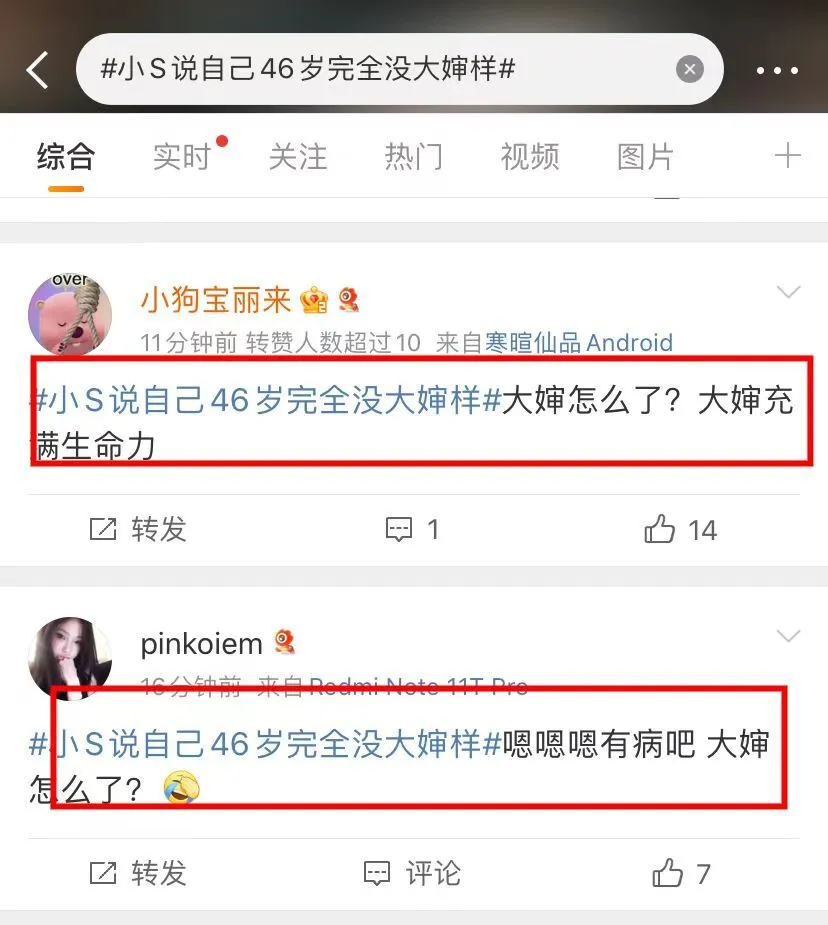Like pinkoiem's post with thumbs-up
The height and width of the screenshot is (925, 828).
(x=668, y=872)
